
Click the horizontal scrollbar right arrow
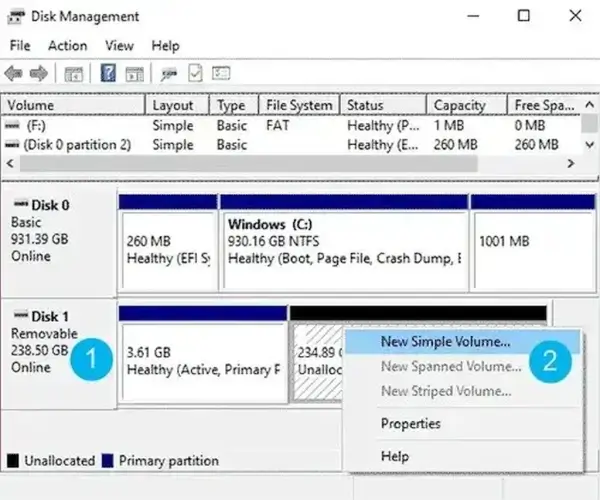click(x=571, y=164)
